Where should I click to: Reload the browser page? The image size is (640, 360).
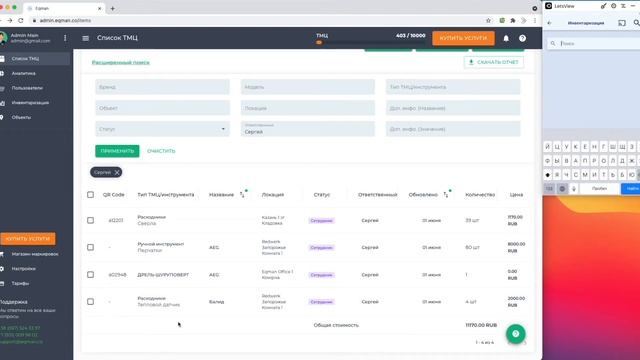click(x=20, y=20)
